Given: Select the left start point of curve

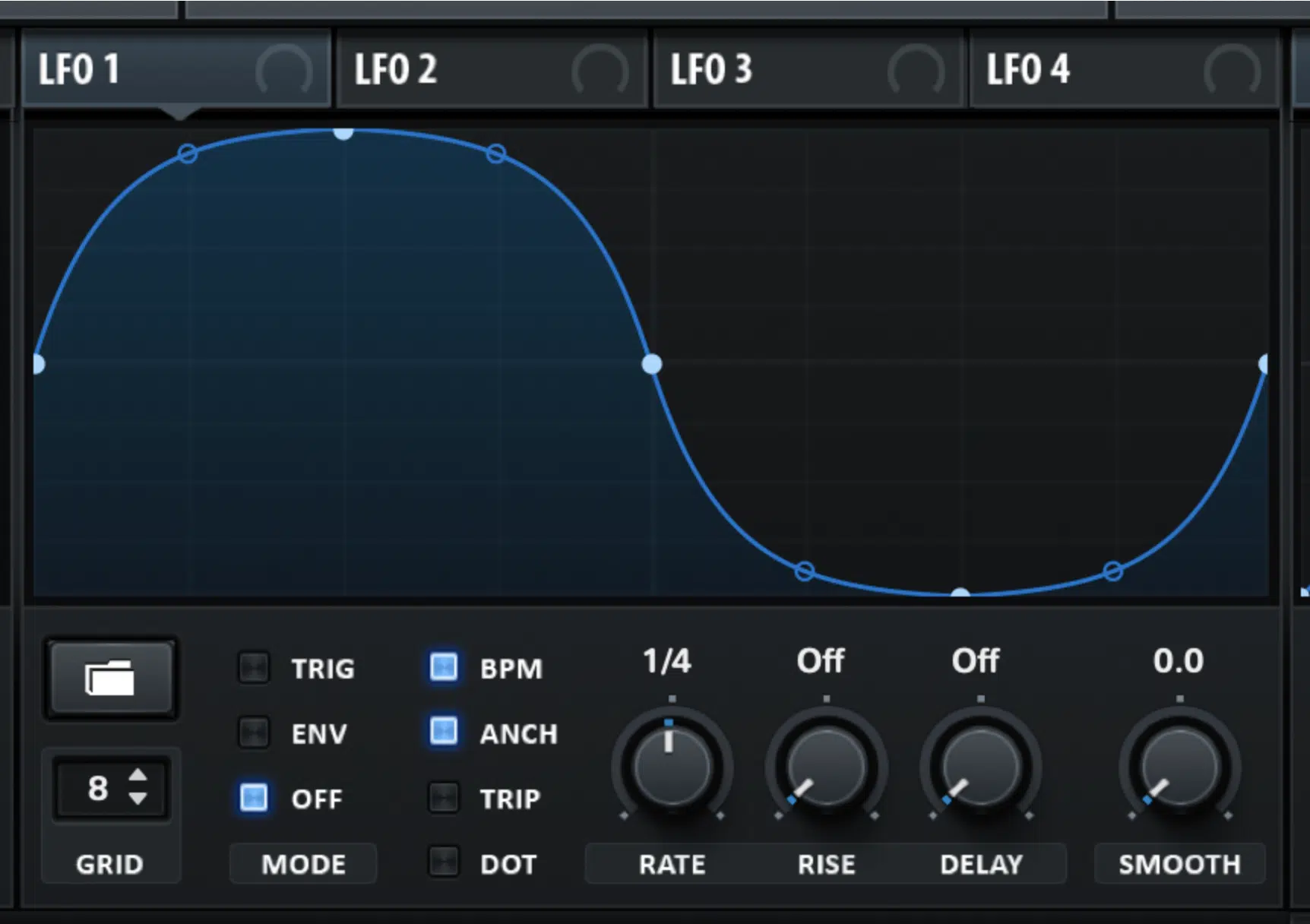Looking at the screenshot, I should [38, 364].
